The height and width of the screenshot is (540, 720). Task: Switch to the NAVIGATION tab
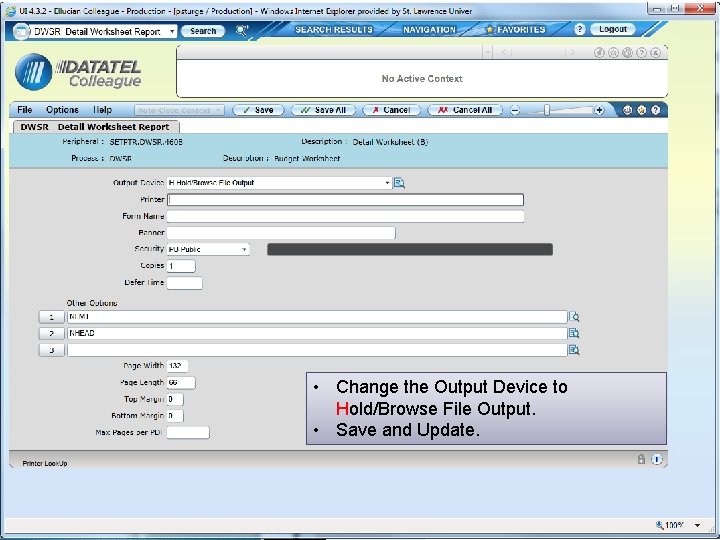429,30
